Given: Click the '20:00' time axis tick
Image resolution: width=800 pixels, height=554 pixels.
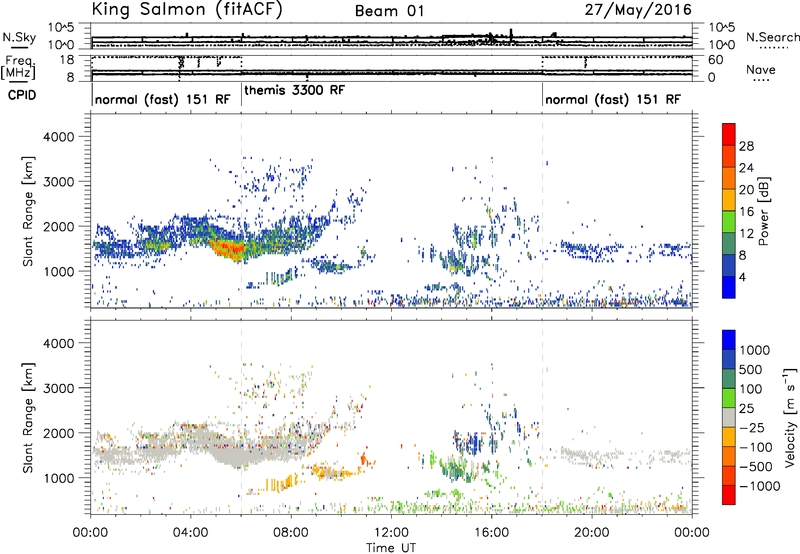Looking at the screenshot, I should tap(592, 533).
